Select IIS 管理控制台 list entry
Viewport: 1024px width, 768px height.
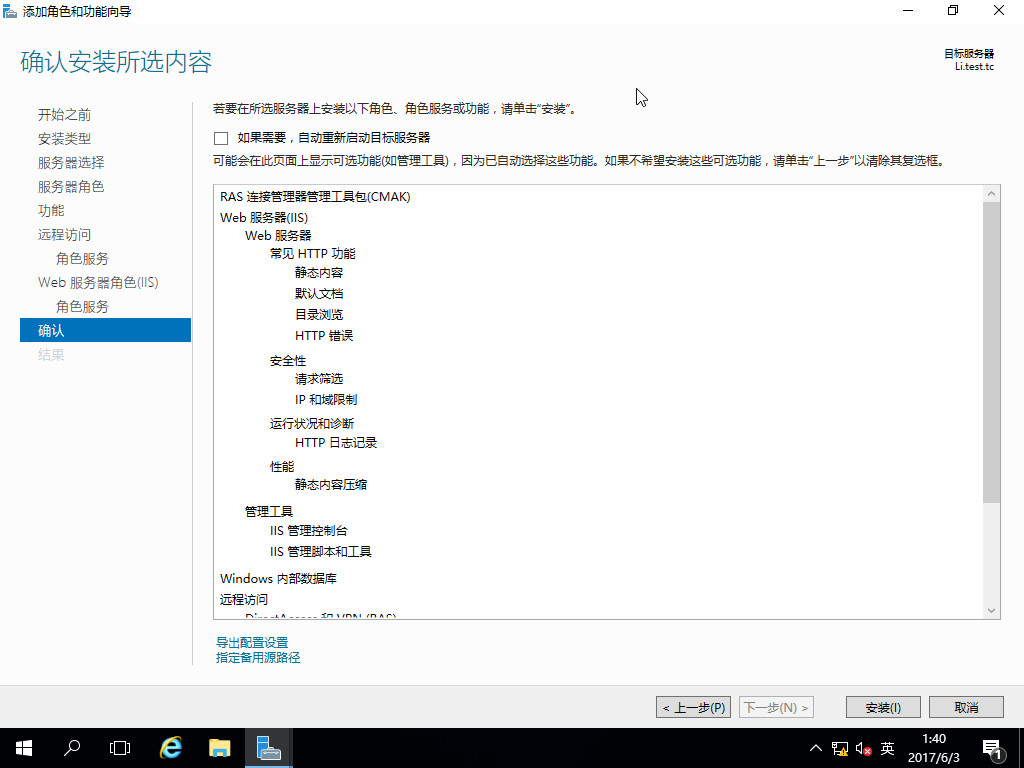tap(309, 531)
